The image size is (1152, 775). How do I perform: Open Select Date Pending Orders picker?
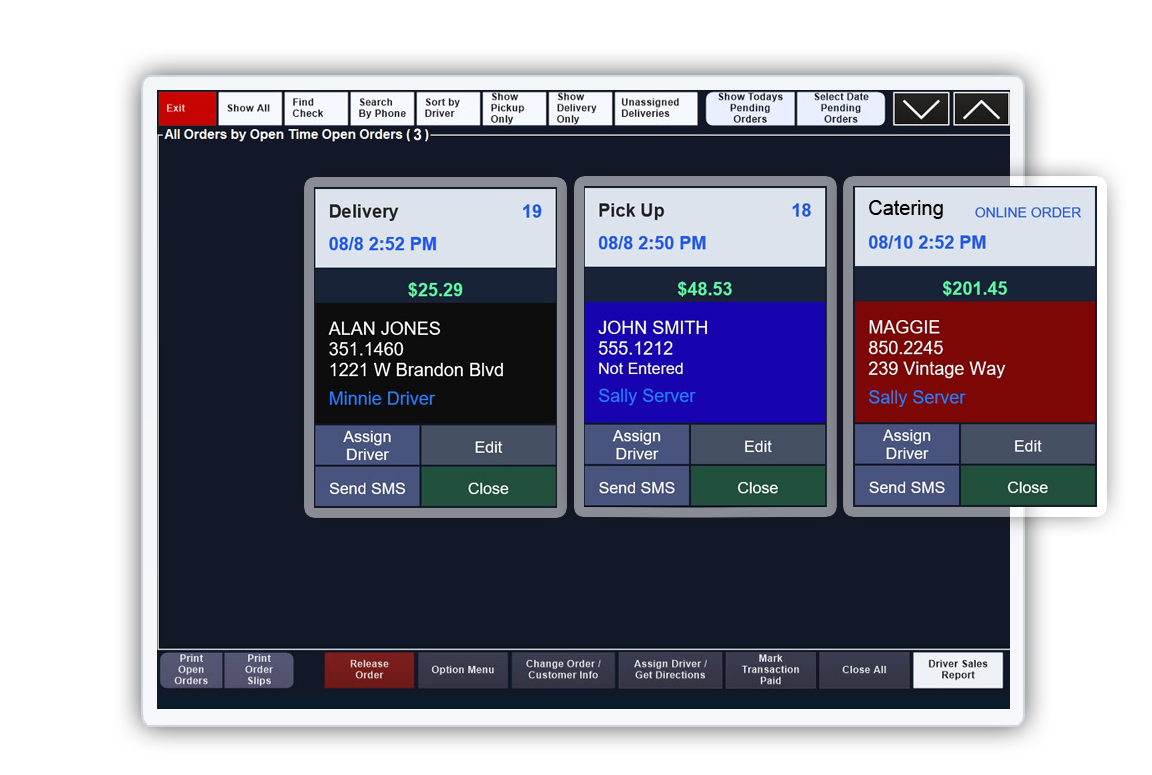pos(840,109)
